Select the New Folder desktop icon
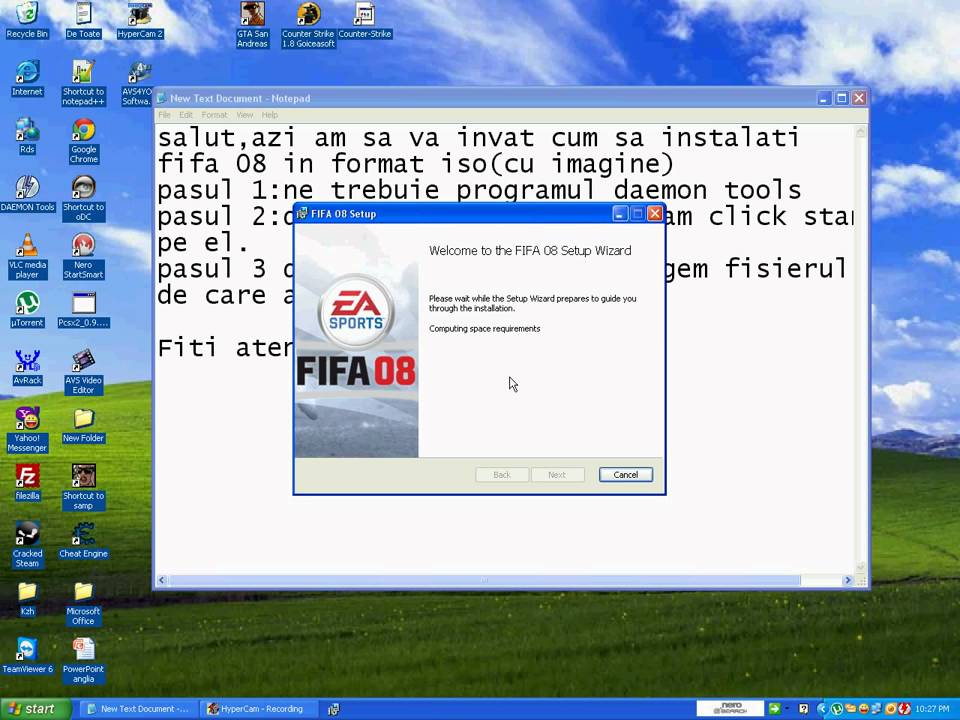 tap(83, 425)
